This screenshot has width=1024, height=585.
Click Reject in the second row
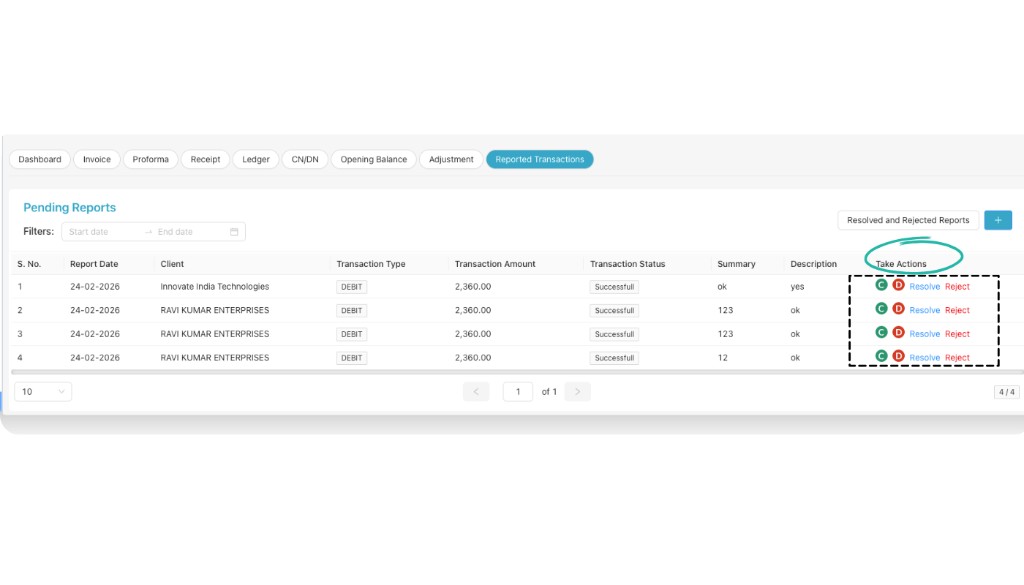point(956,309)
